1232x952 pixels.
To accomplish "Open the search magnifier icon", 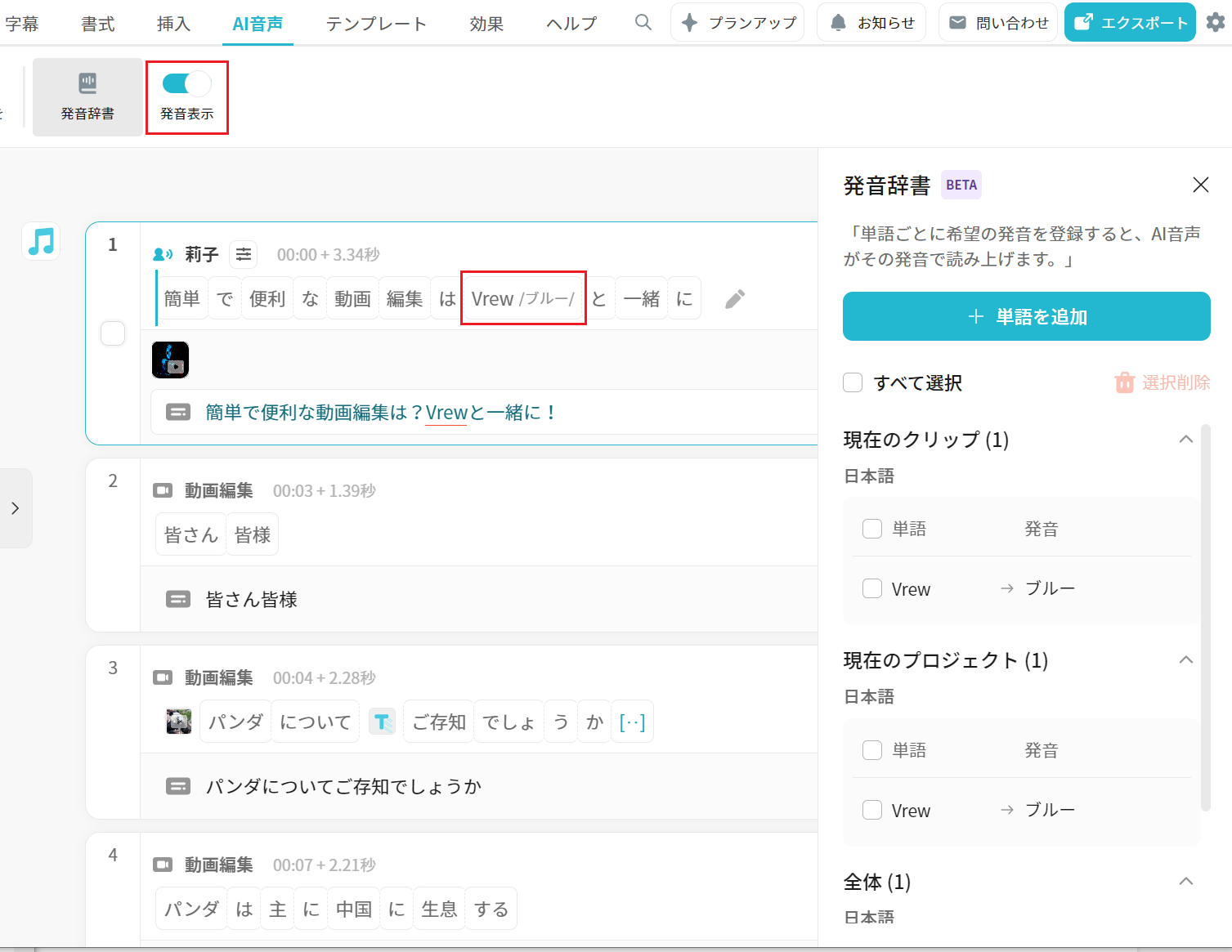I will [643, 22].
